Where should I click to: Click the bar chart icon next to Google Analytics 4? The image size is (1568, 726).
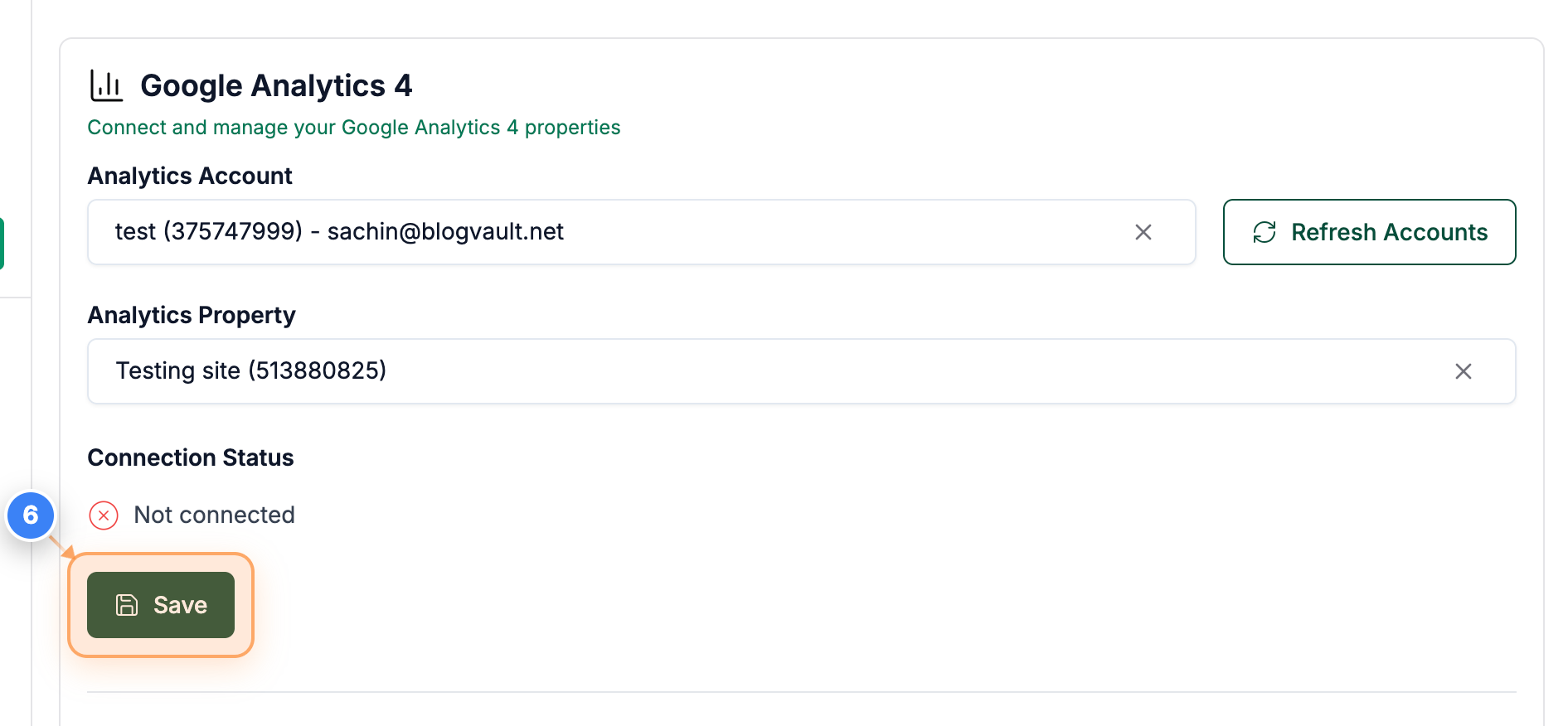(106, 84)
